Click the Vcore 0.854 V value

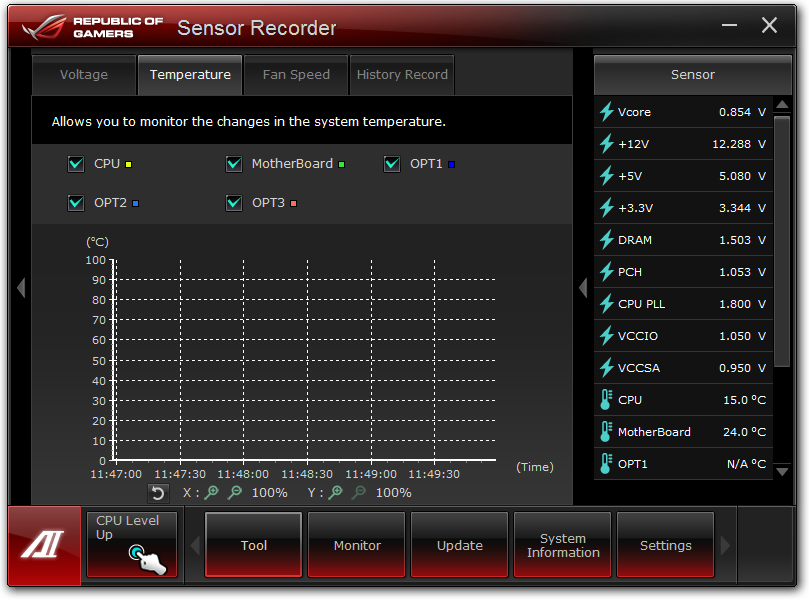point(742,112)
